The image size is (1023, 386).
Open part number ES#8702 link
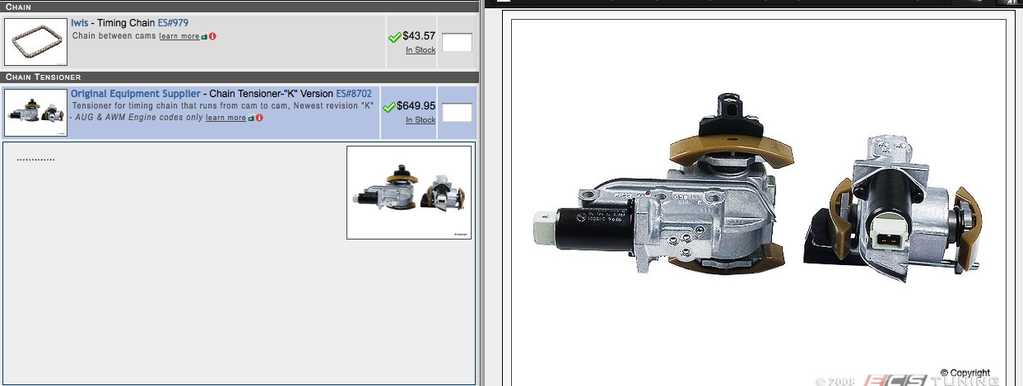coord(354,94)
